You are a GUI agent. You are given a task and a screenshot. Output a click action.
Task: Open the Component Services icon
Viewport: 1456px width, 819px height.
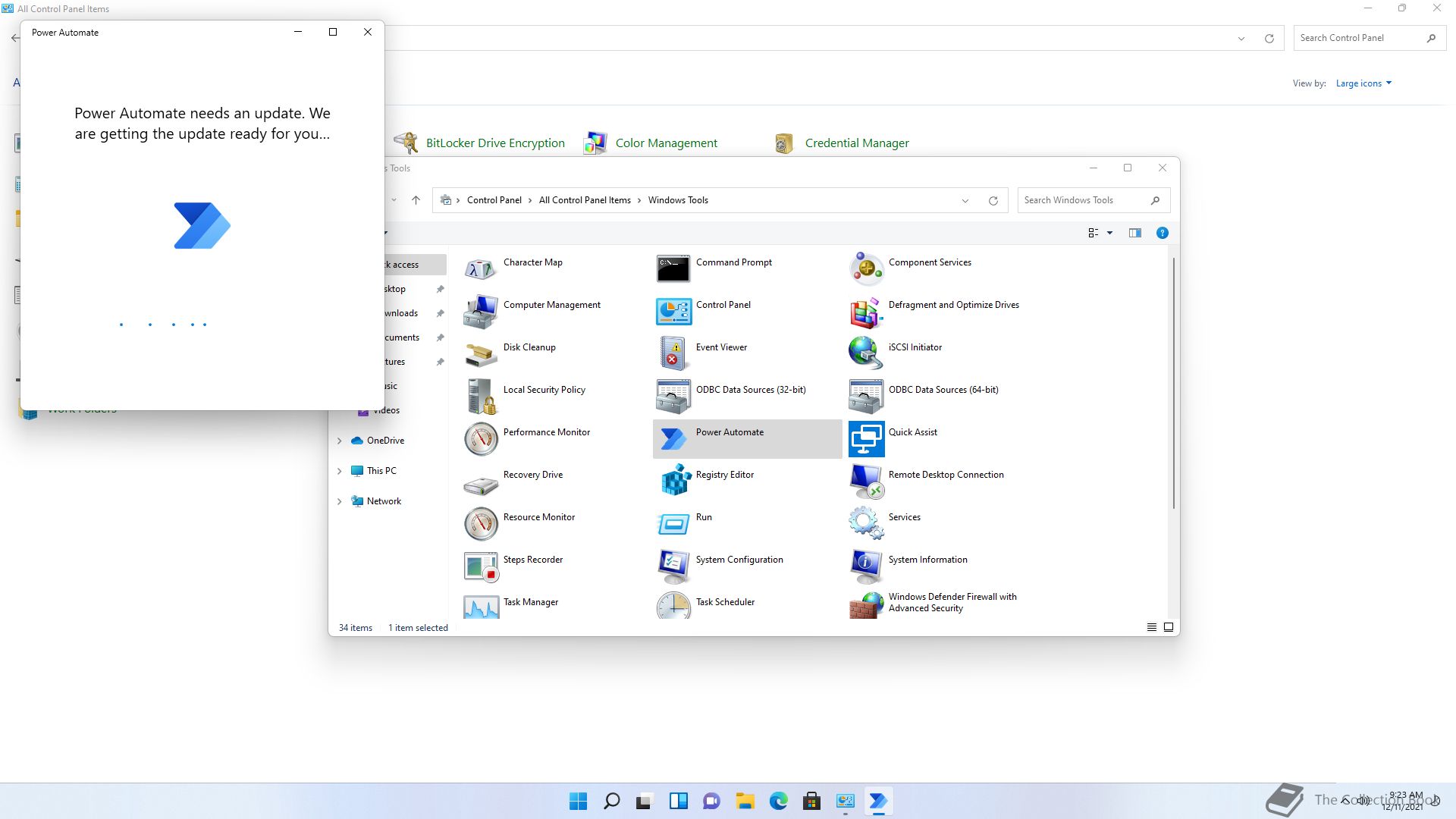(866, 268)
